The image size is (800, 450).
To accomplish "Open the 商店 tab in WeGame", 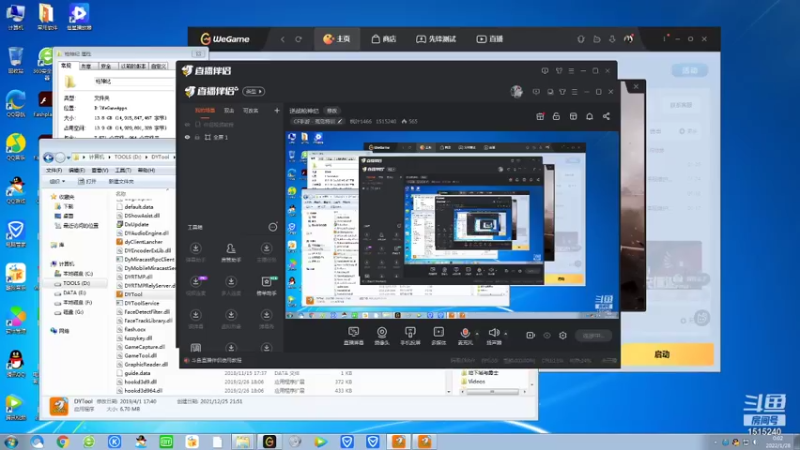I will tap(384, 39).
